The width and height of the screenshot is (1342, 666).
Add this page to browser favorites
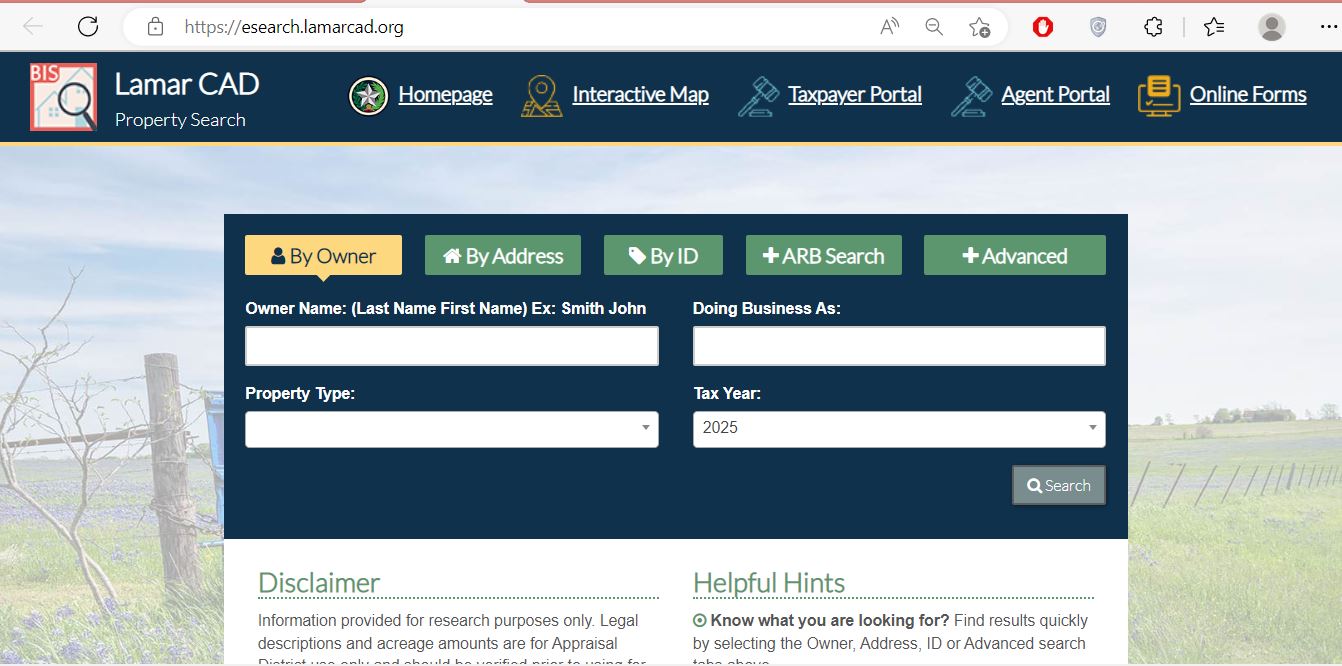point(979,27)
